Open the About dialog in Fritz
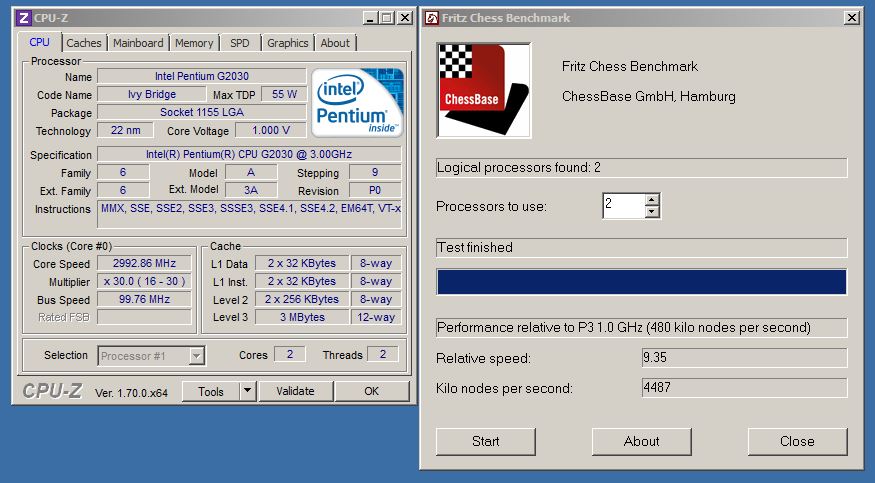This screenshot has height=483, width=875. (x=641, y=441)
